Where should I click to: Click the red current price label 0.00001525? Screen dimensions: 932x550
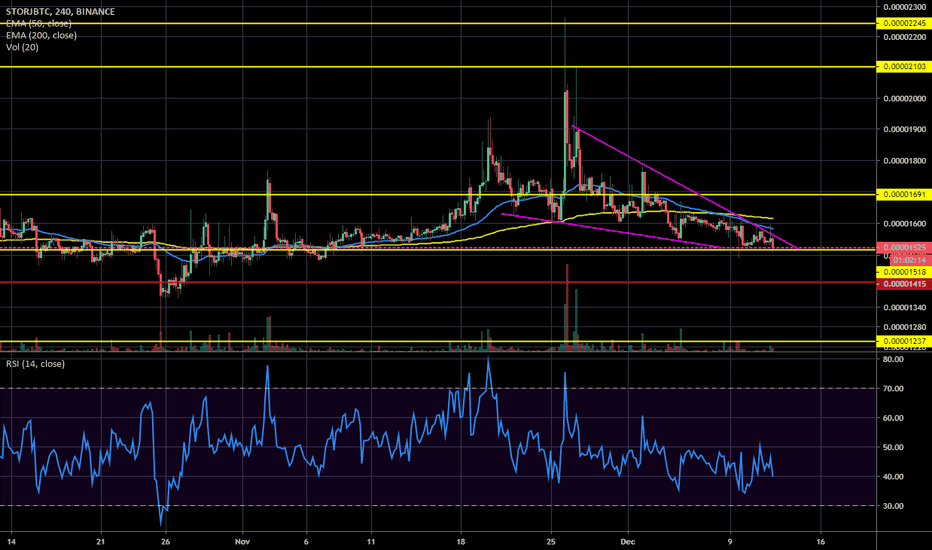click(x=904, y=247)
